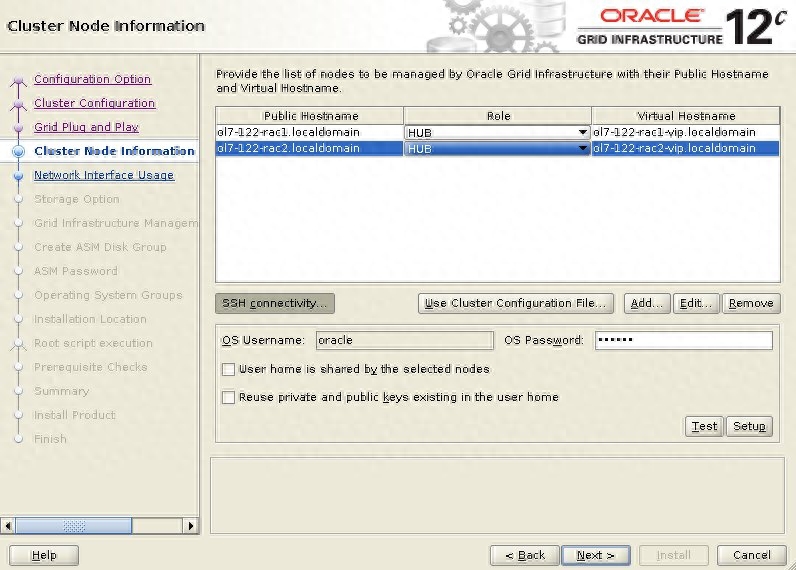Click the Grid Plug and Play step bullet

18,128
